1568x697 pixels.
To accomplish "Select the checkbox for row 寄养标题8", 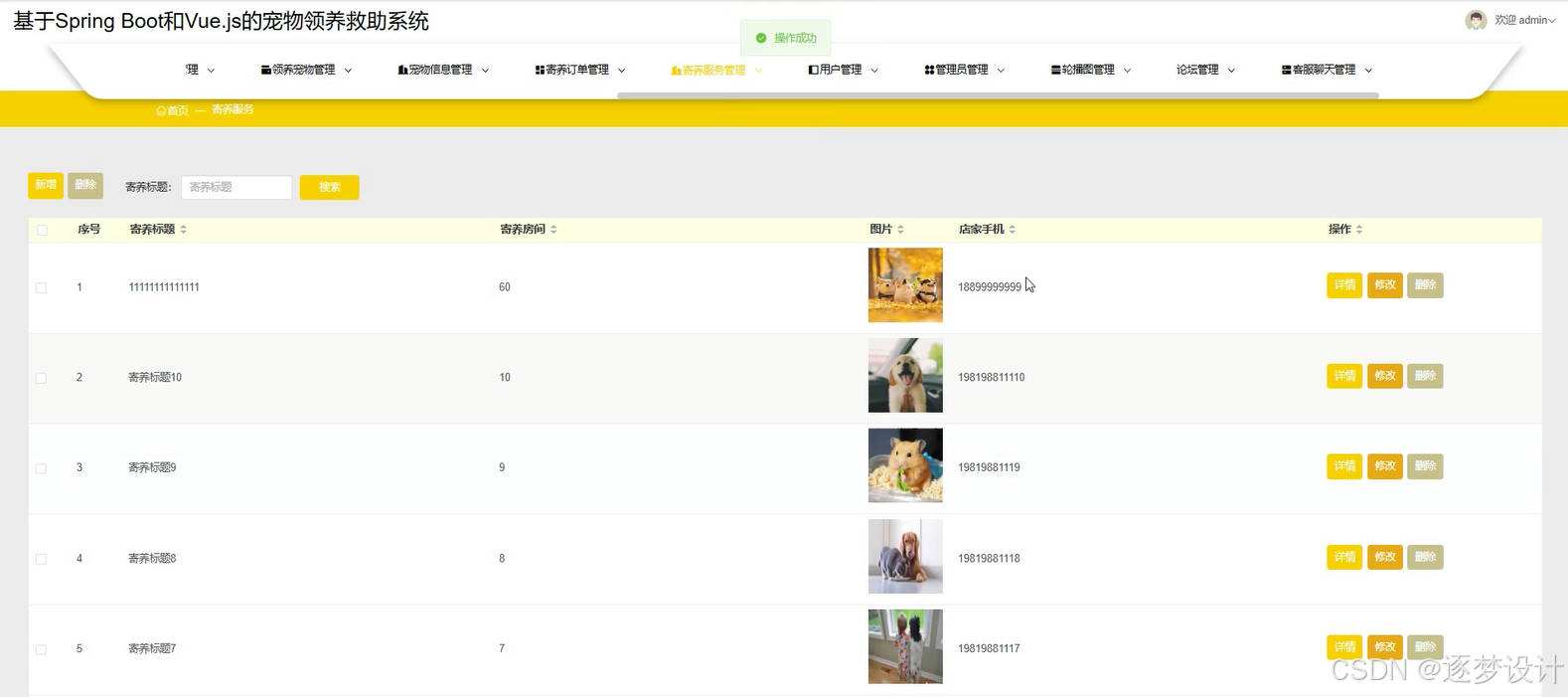I will (41, 559).
